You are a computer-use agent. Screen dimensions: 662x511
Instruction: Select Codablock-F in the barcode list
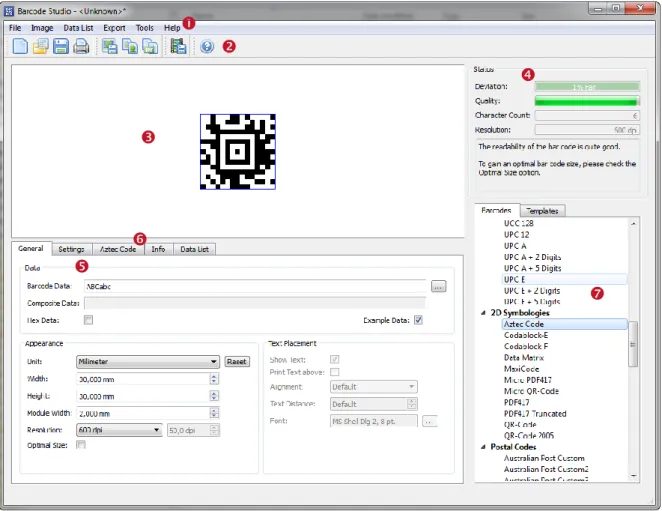[526, 346]
